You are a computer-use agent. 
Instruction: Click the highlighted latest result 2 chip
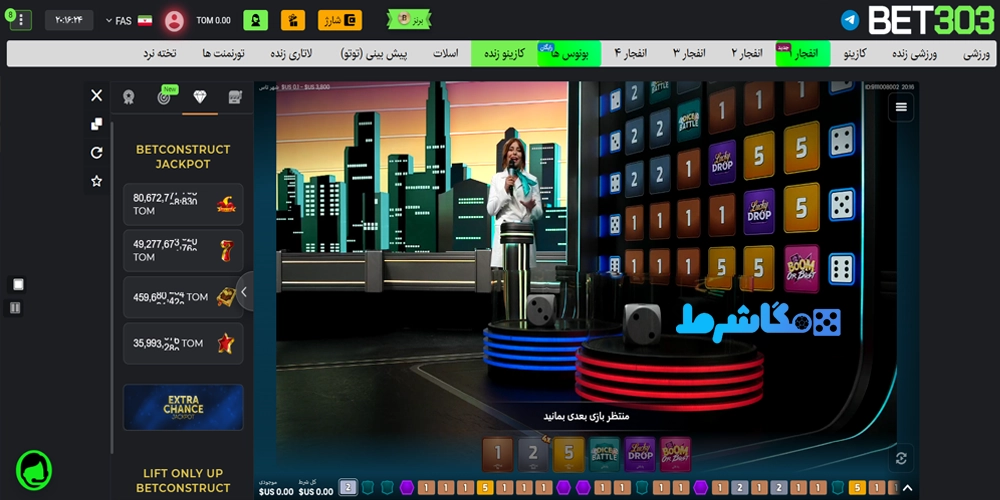[348, 488]
